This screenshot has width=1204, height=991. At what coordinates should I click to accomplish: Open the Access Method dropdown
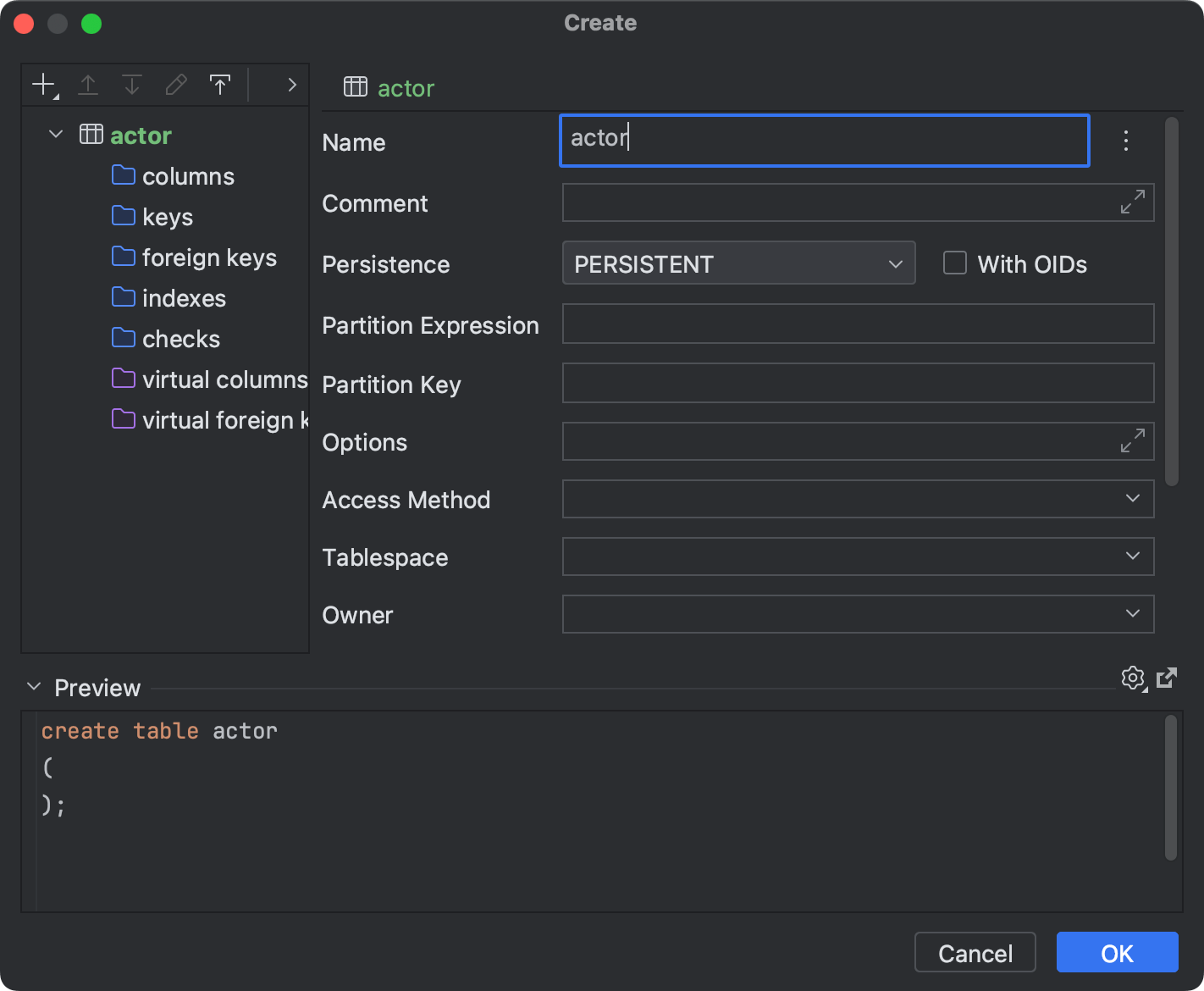tap(1132, 499)
